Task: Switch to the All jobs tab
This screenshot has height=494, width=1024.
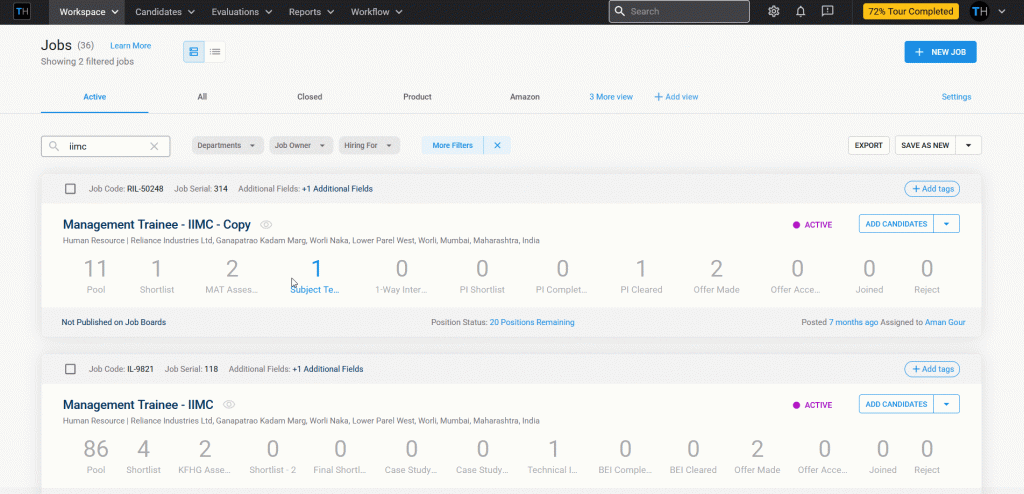Action: click(202, 97)
